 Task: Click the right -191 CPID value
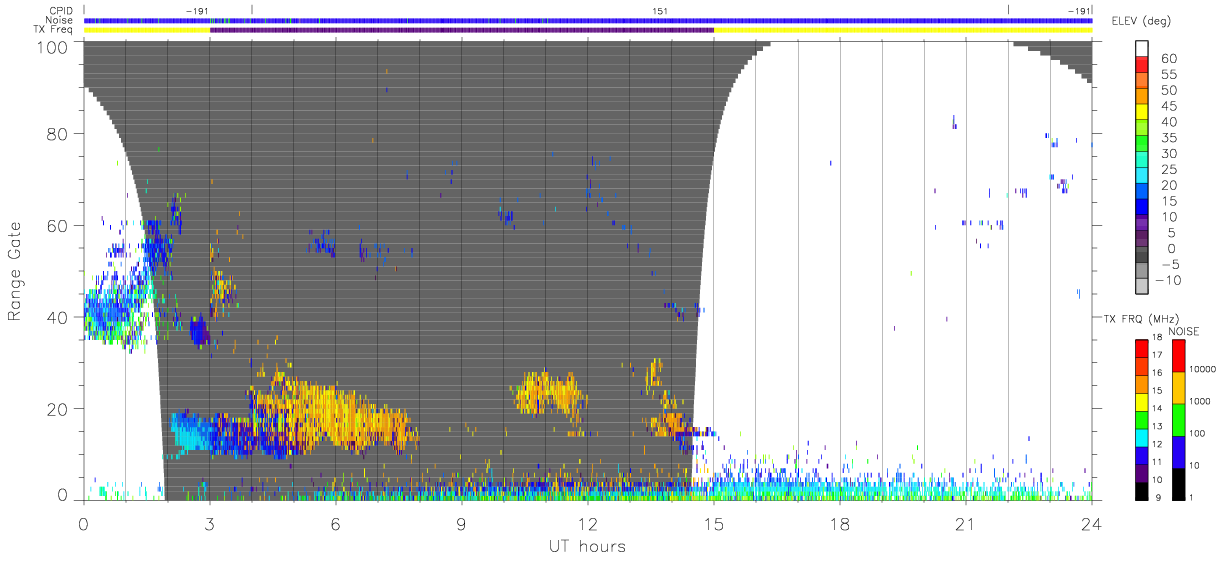(x=1078, y=11)
